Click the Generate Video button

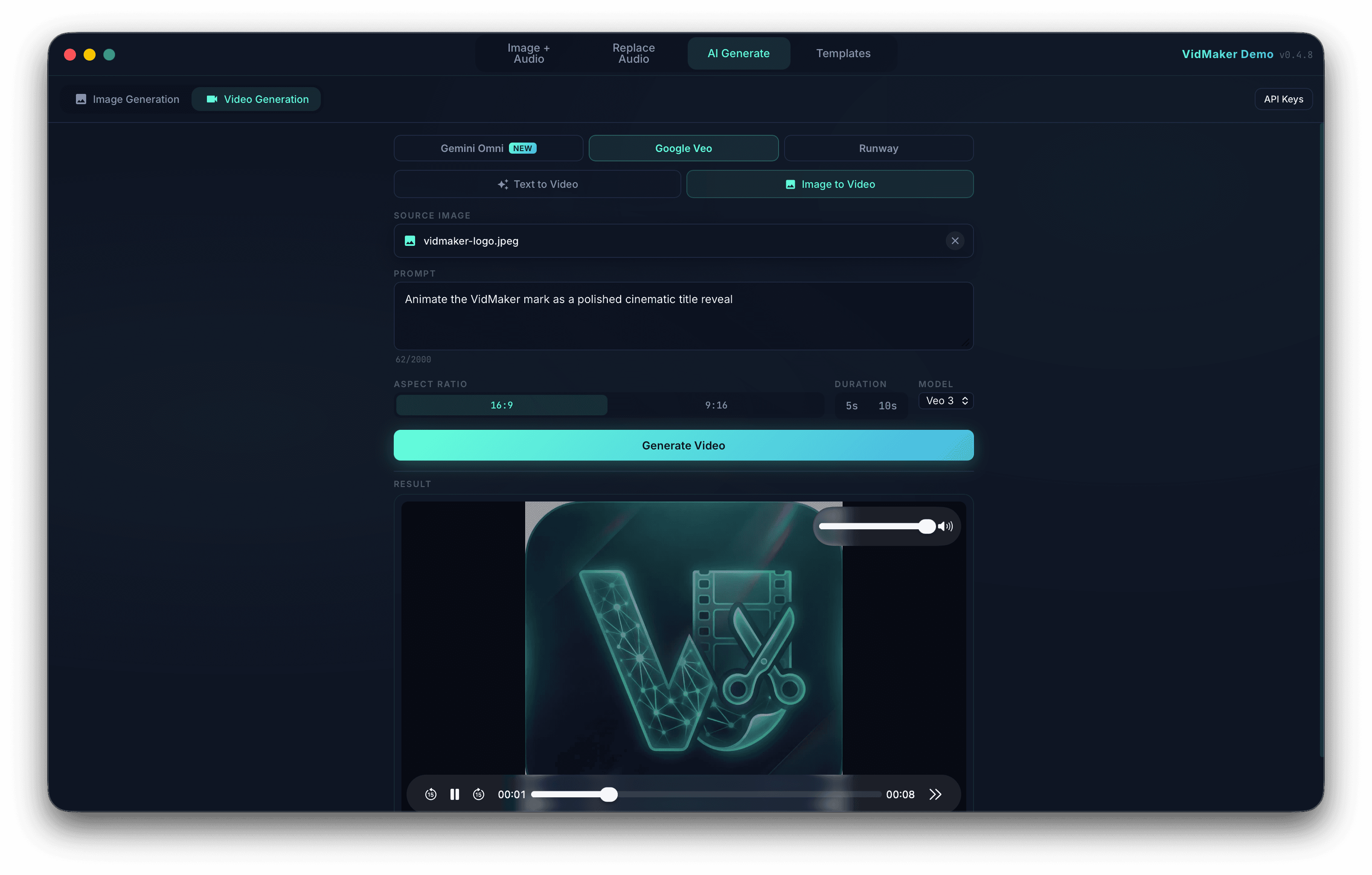point(683,445)
